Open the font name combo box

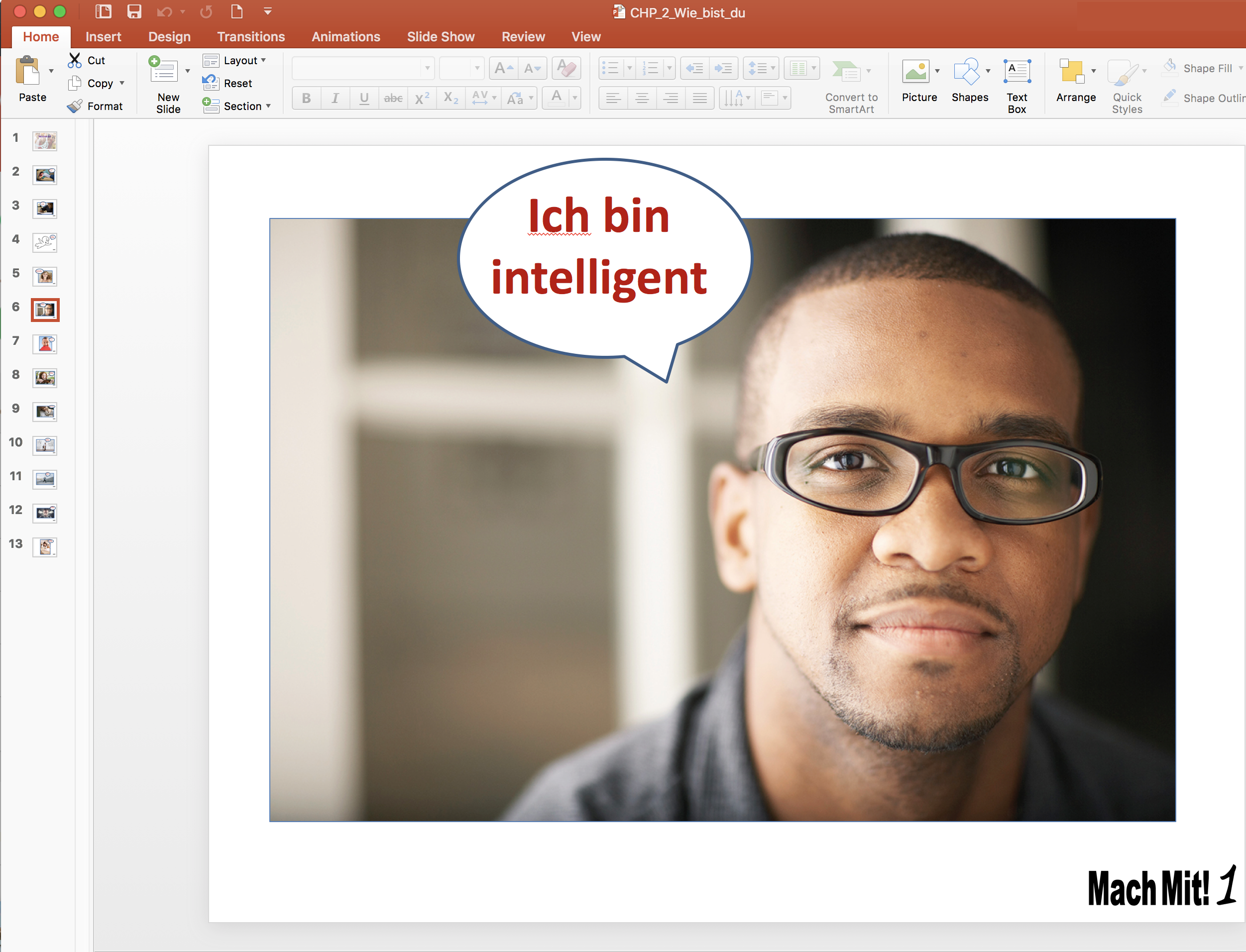click(363, 68)
